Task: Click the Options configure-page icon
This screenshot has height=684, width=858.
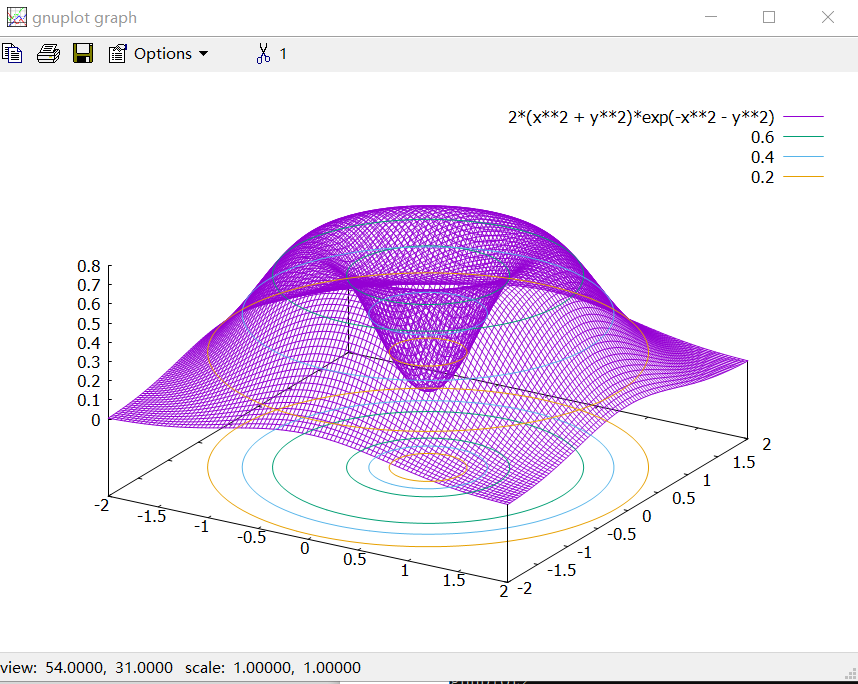Action: click(119, 53)
